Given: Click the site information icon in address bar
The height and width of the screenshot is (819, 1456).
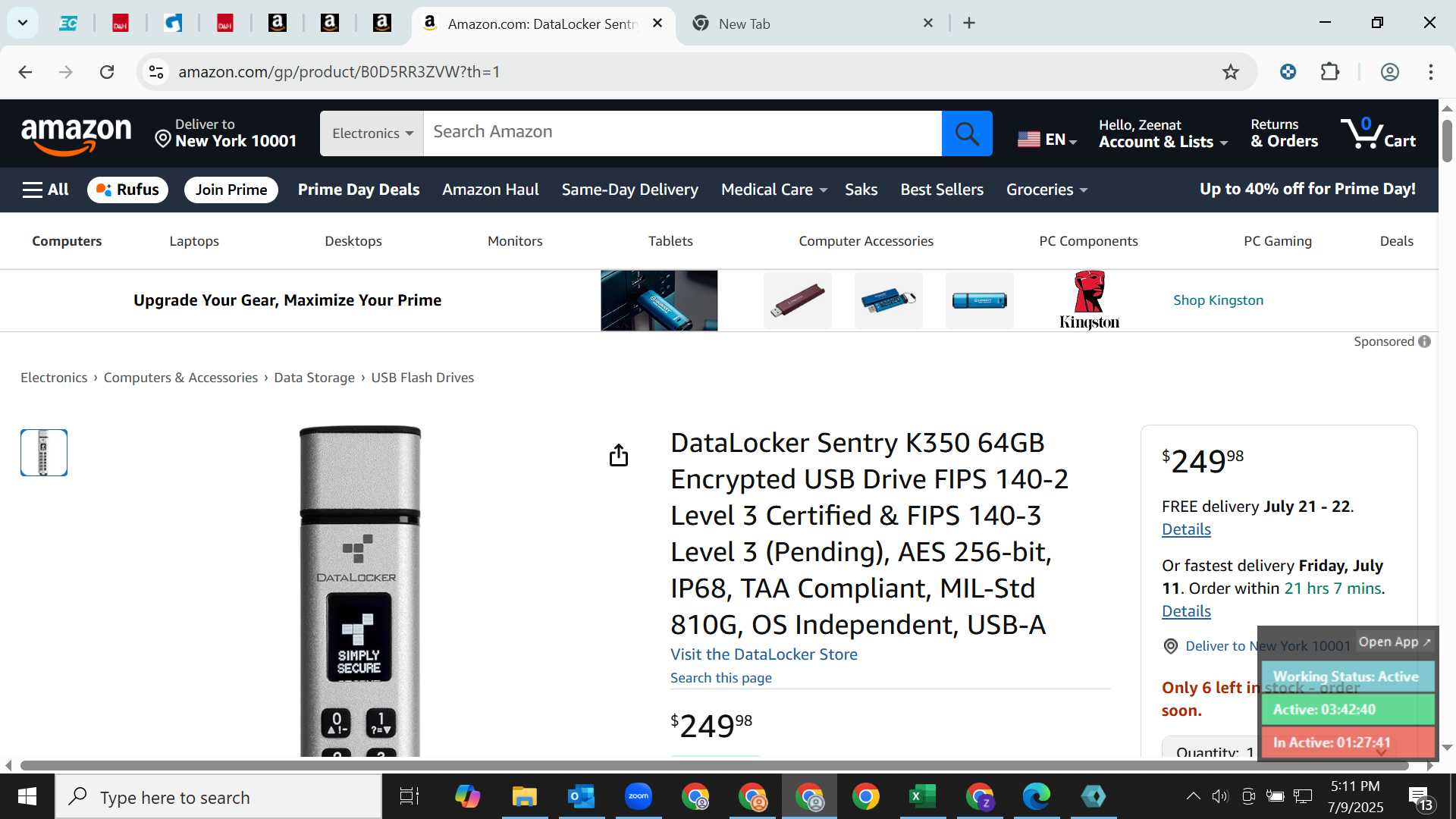Looking at the screenshot, I should coord(156,72).
